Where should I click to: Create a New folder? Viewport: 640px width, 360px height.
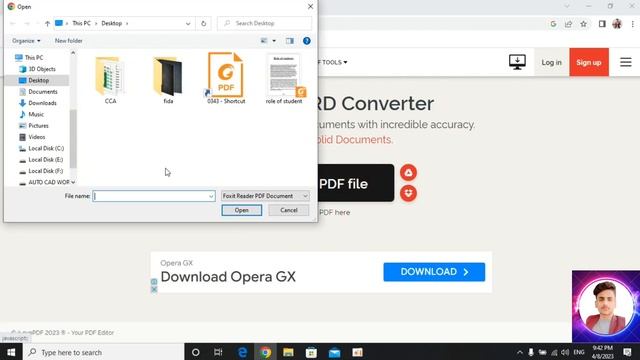(x=69, y=41)
